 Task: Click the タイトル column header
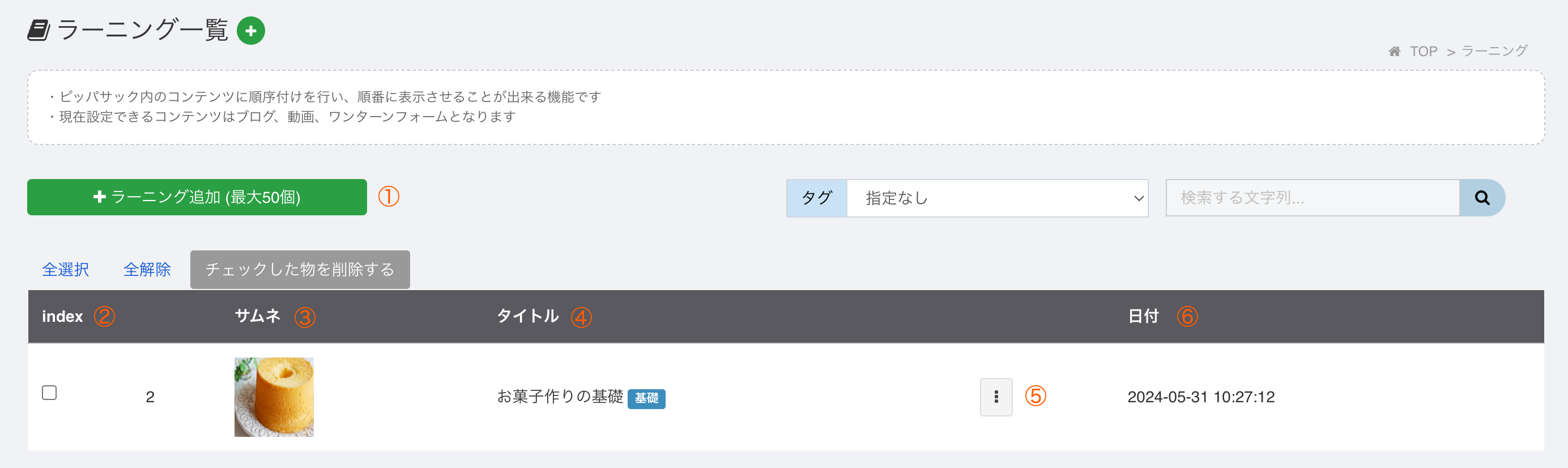(x=528, y=317)
